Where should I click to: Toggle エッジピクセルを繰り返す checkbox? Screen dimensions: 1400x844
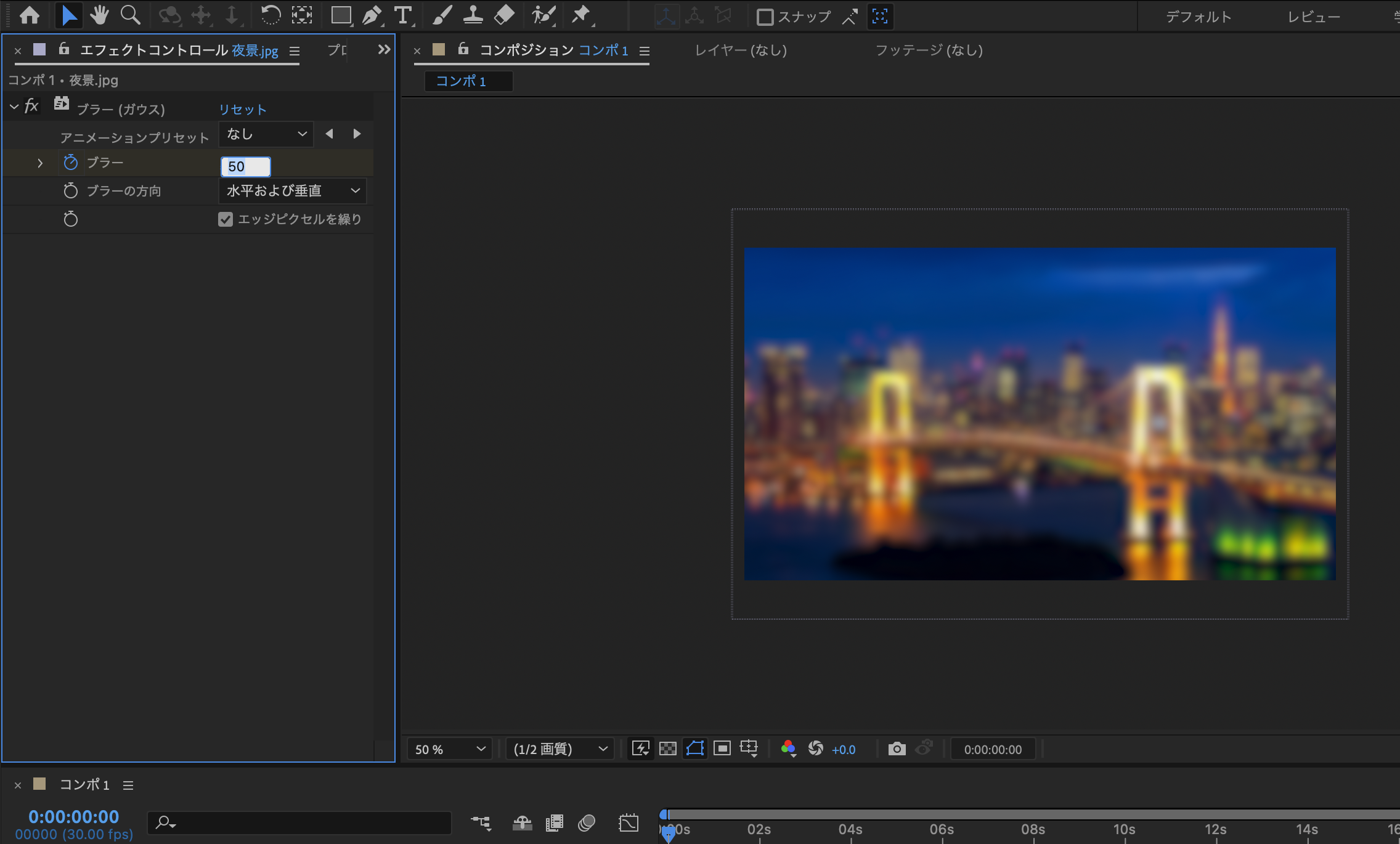226,219
